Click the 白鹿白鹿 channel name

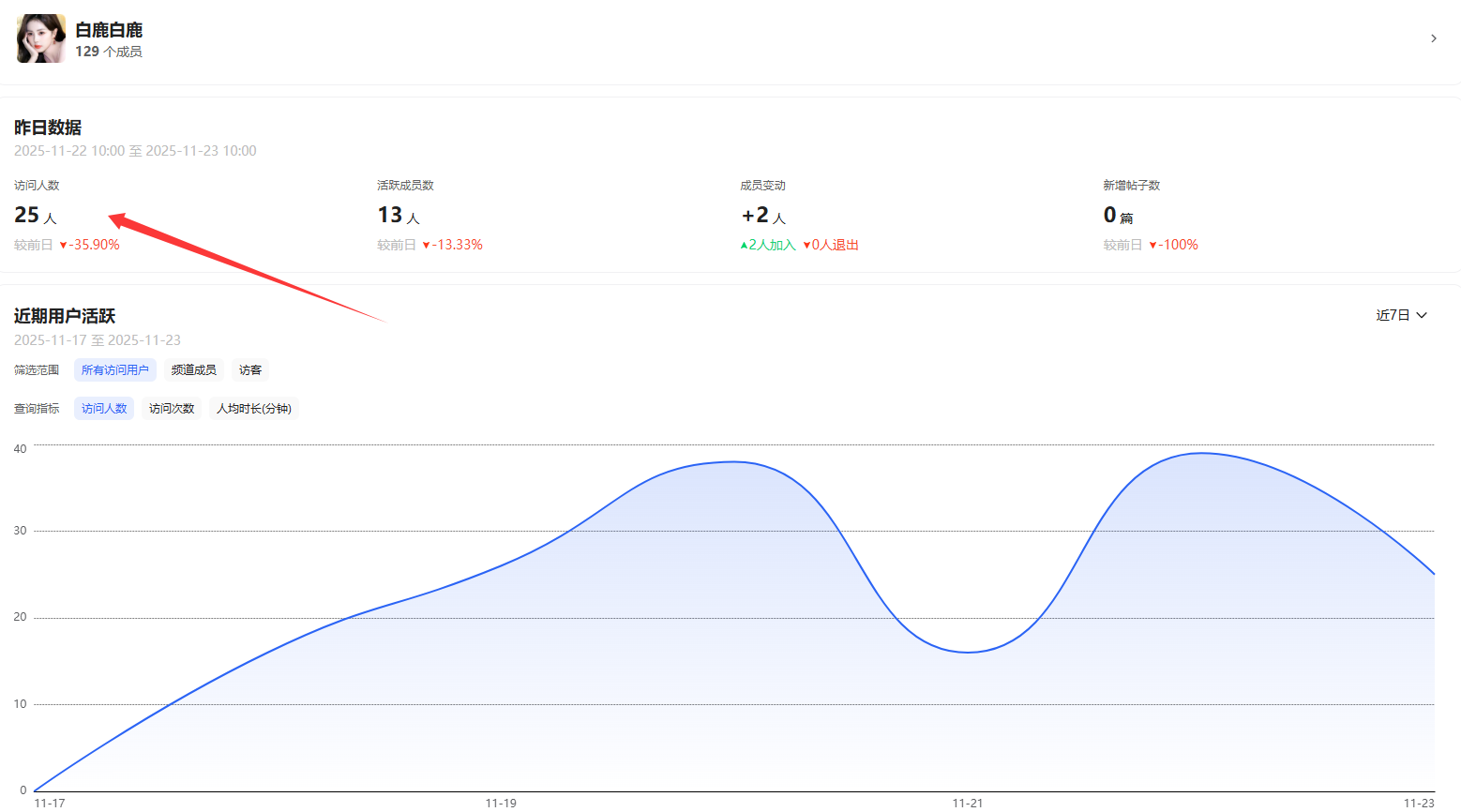tap(109, 30)
